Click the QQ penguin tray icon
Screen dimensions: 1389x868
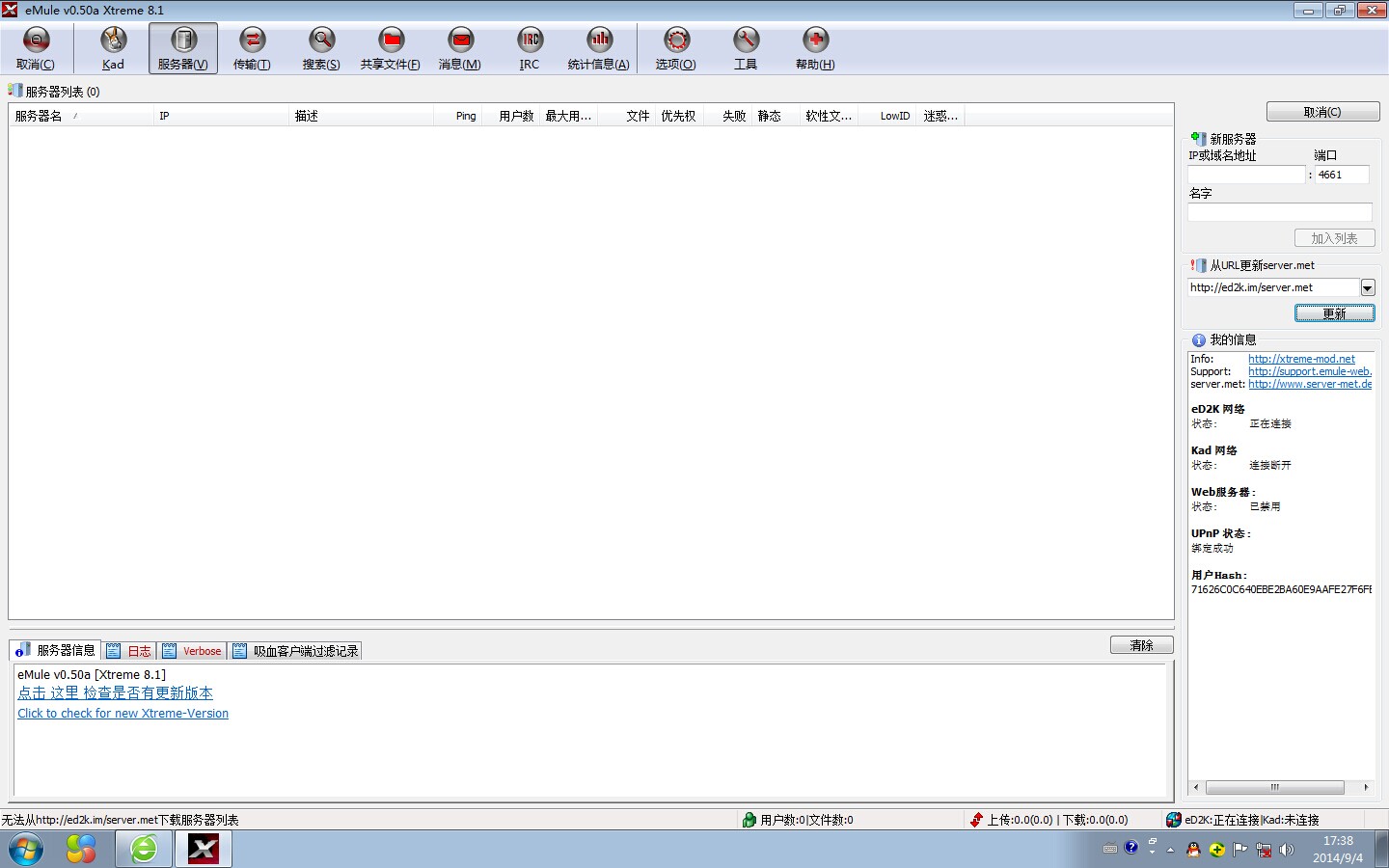coord(1193,850)
